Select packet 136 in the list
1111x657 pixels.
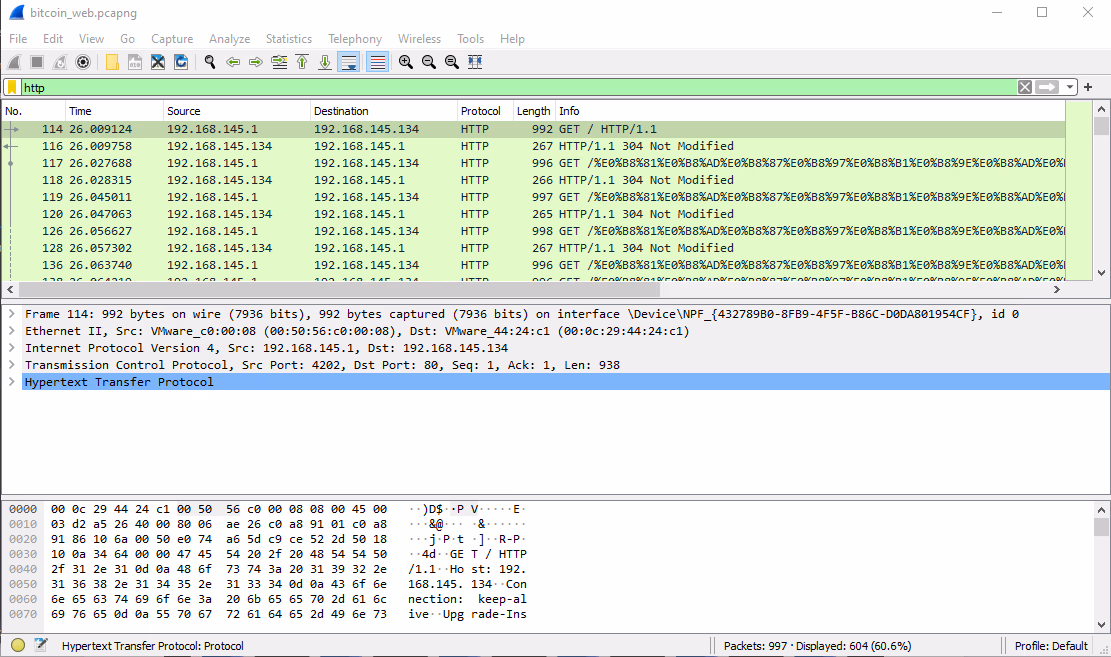534,265
